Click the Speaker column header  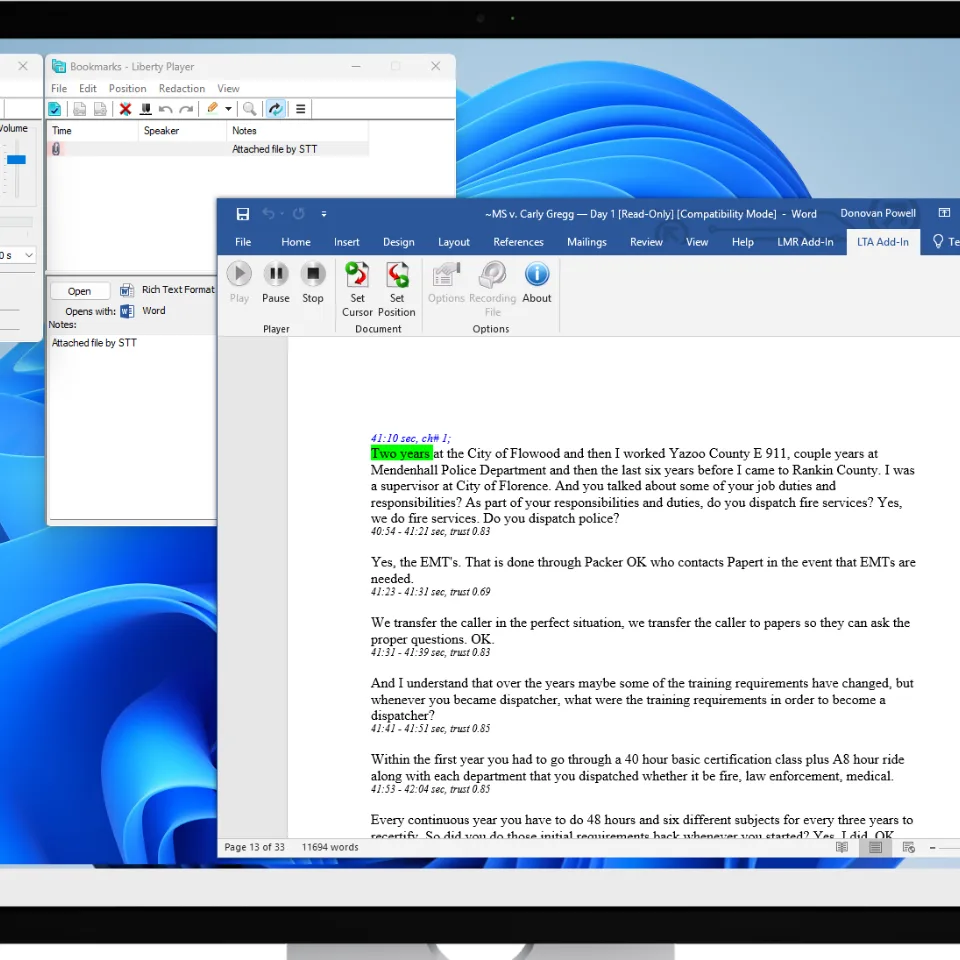[182, 130]
